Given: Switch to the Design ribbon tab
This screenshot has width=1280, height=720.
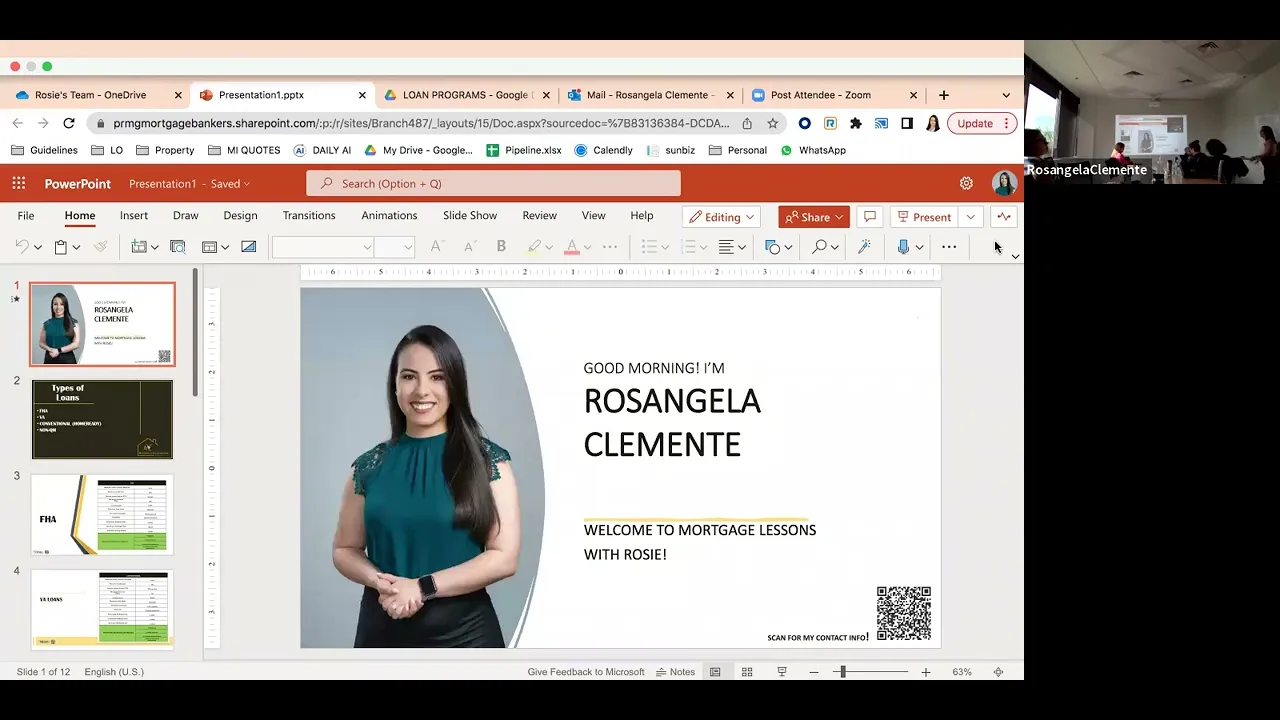Looking at the screenshot, I should coord(240,216).
